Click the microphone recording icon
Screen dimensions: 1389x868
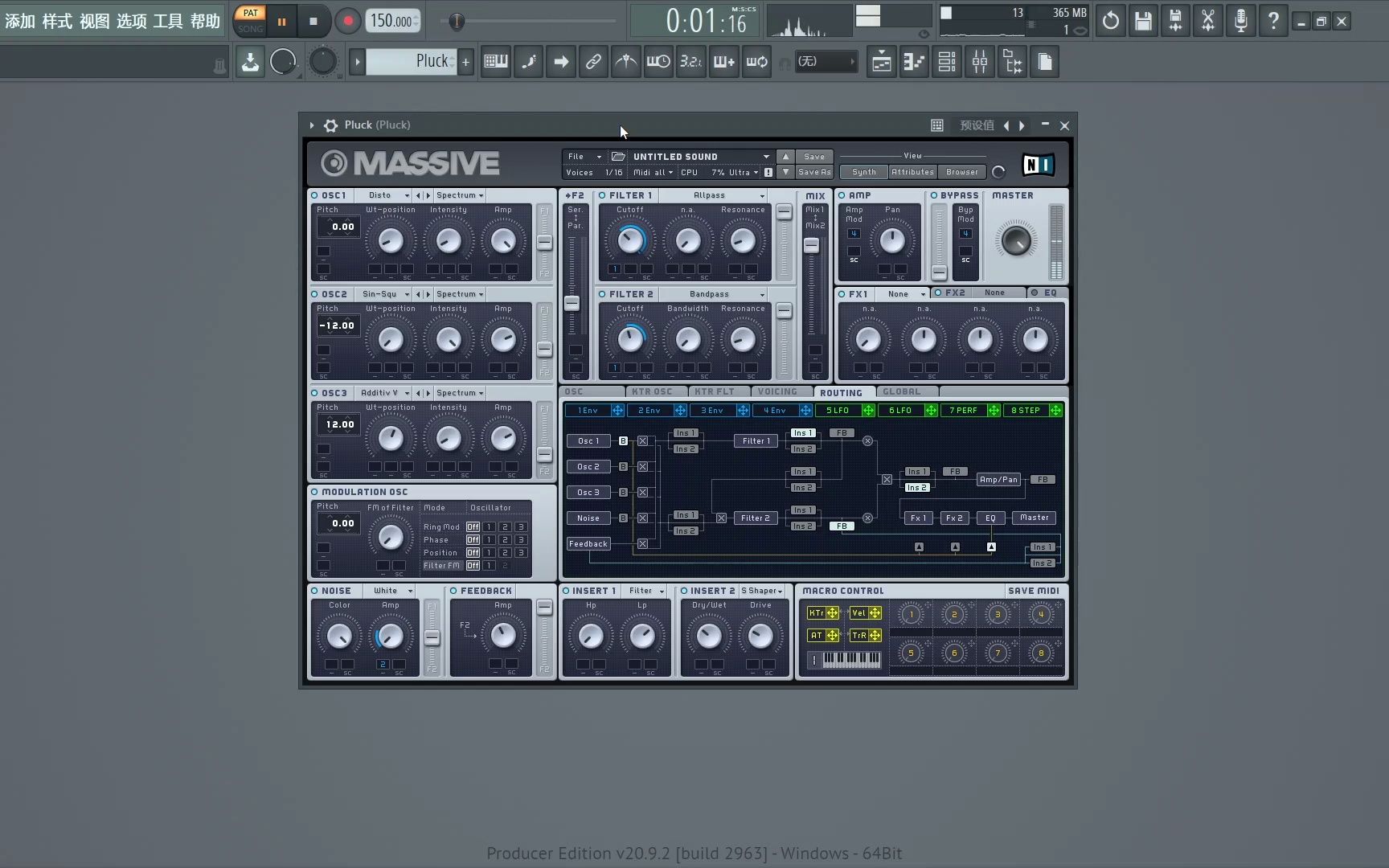[1241, 21]
